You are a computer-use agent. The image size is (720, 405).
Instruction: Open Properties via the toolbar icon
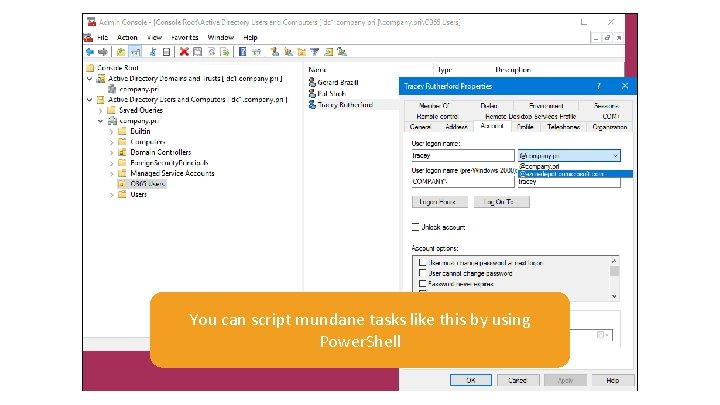pyautogui.click(x=197, y=52)
